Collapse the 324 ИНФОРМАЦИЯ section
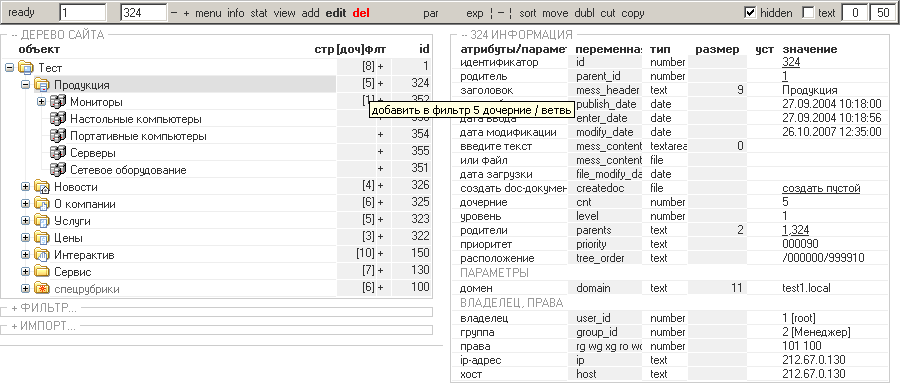The height and width of the screenshot is (390, 900). pyautogui.click(x=517, y=35)
